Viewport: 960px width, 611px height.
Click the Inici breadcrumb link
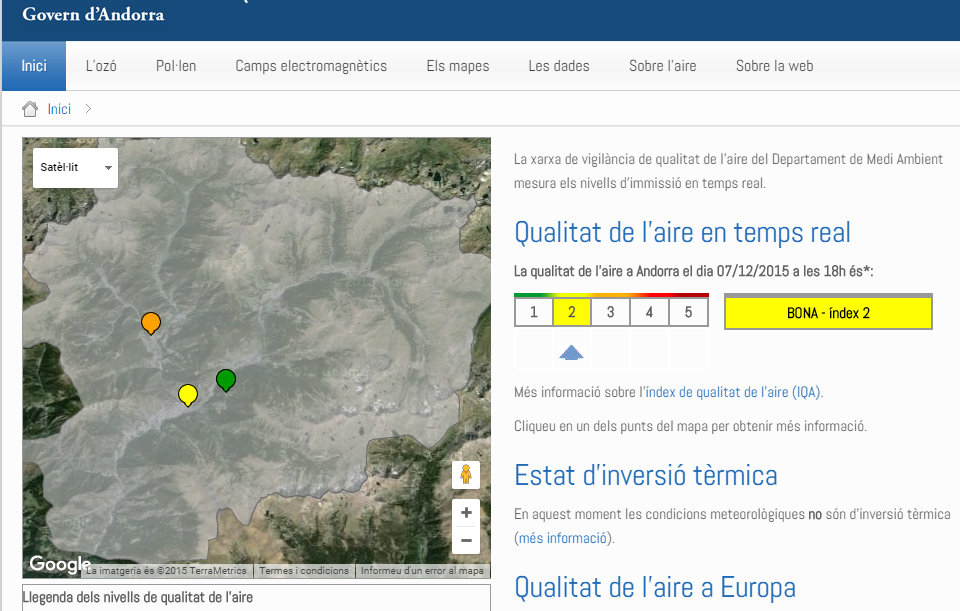pos(59,109)
